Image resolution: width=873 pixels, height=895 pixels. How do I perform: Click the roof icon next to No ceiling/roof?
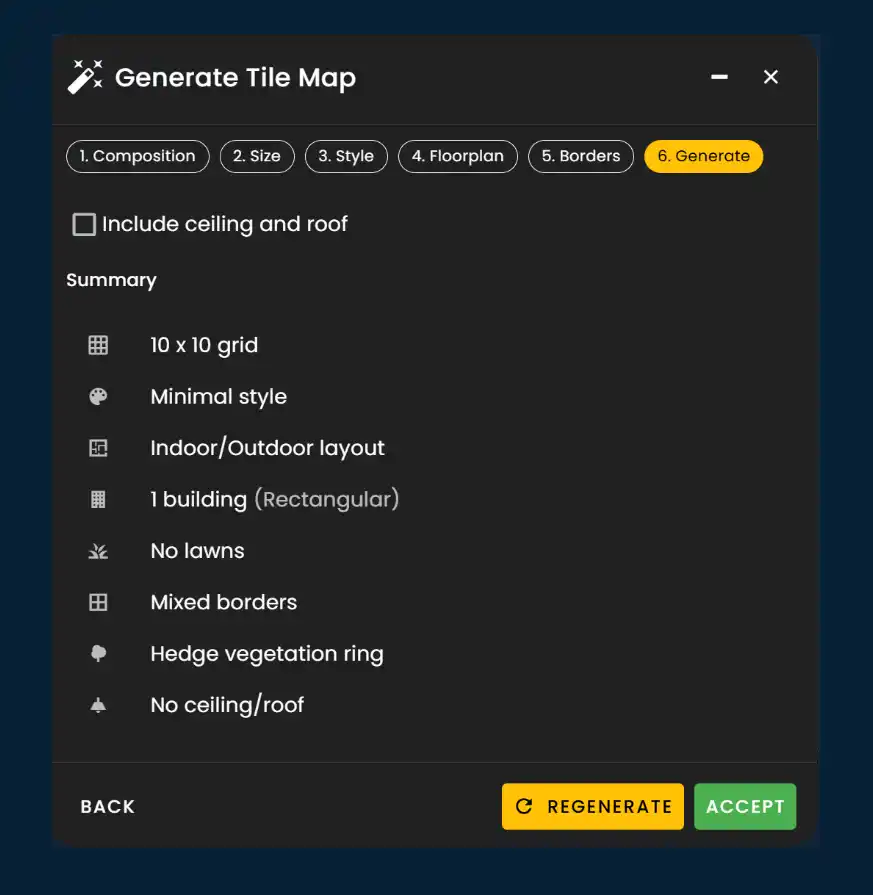97,705
